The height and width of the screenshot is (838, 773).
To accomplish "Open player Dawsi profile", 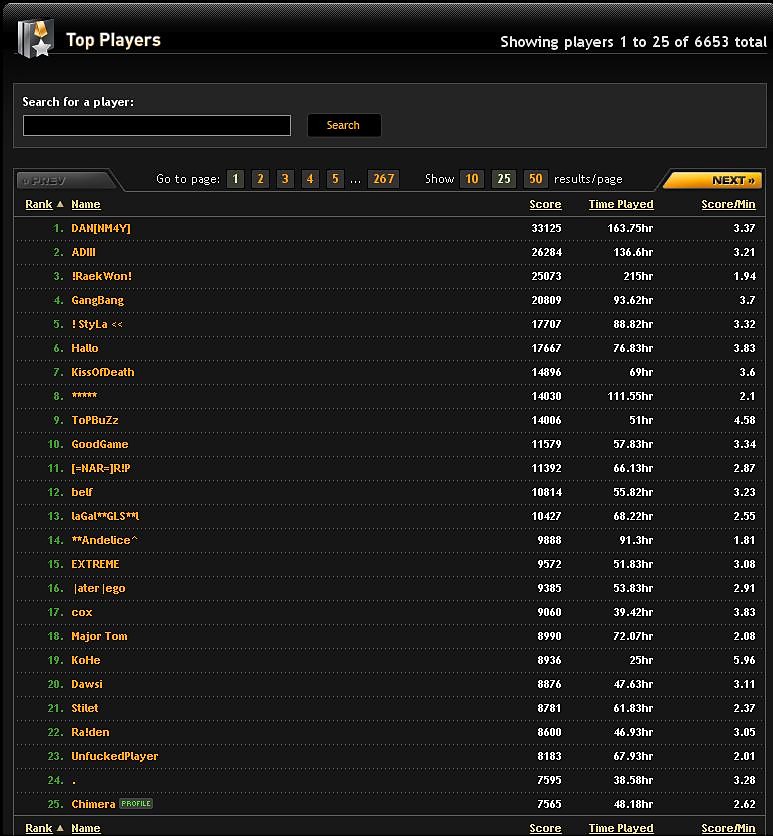I will [87, 685].
